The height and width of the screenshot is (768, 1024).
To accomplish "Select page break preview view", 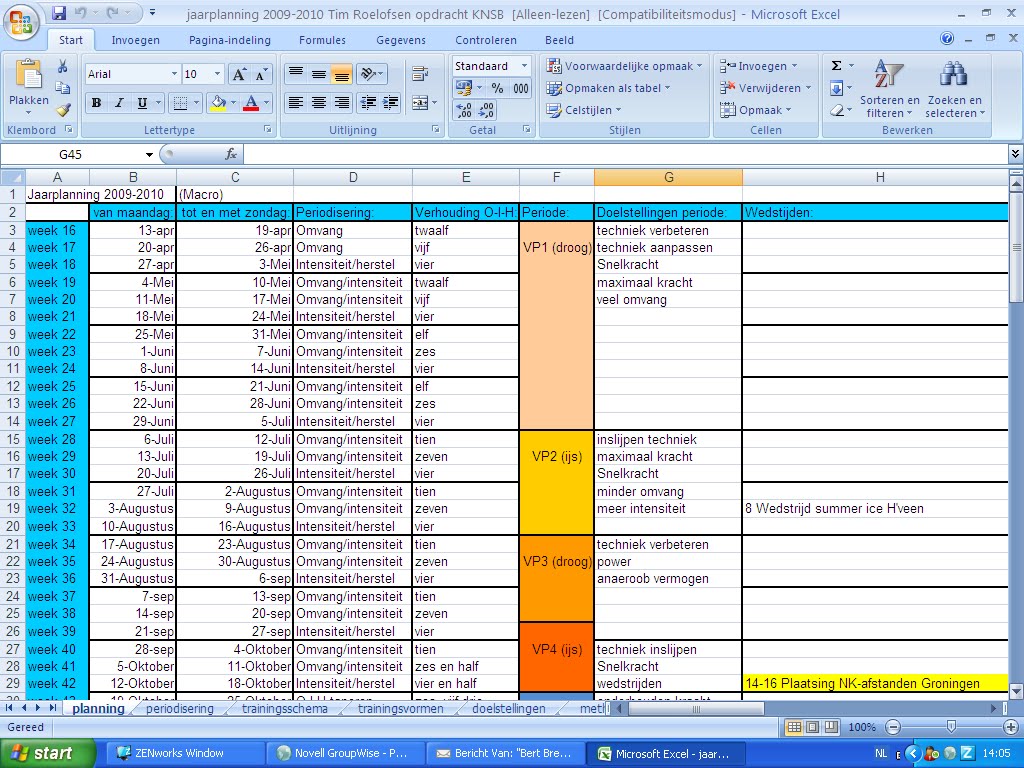I will 831,727.
